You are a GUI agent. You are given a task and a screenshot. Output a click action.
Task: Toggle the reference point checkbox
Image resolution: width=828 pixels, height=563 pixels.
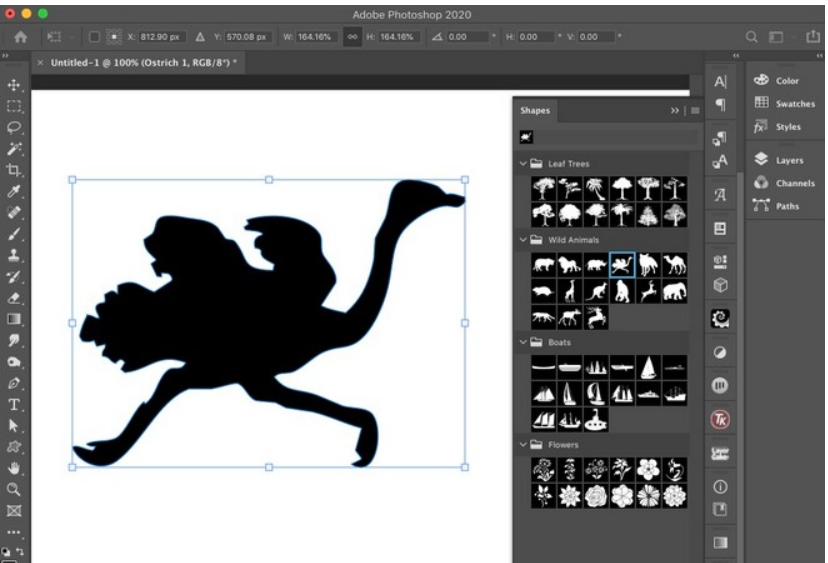tap(94, 37)
